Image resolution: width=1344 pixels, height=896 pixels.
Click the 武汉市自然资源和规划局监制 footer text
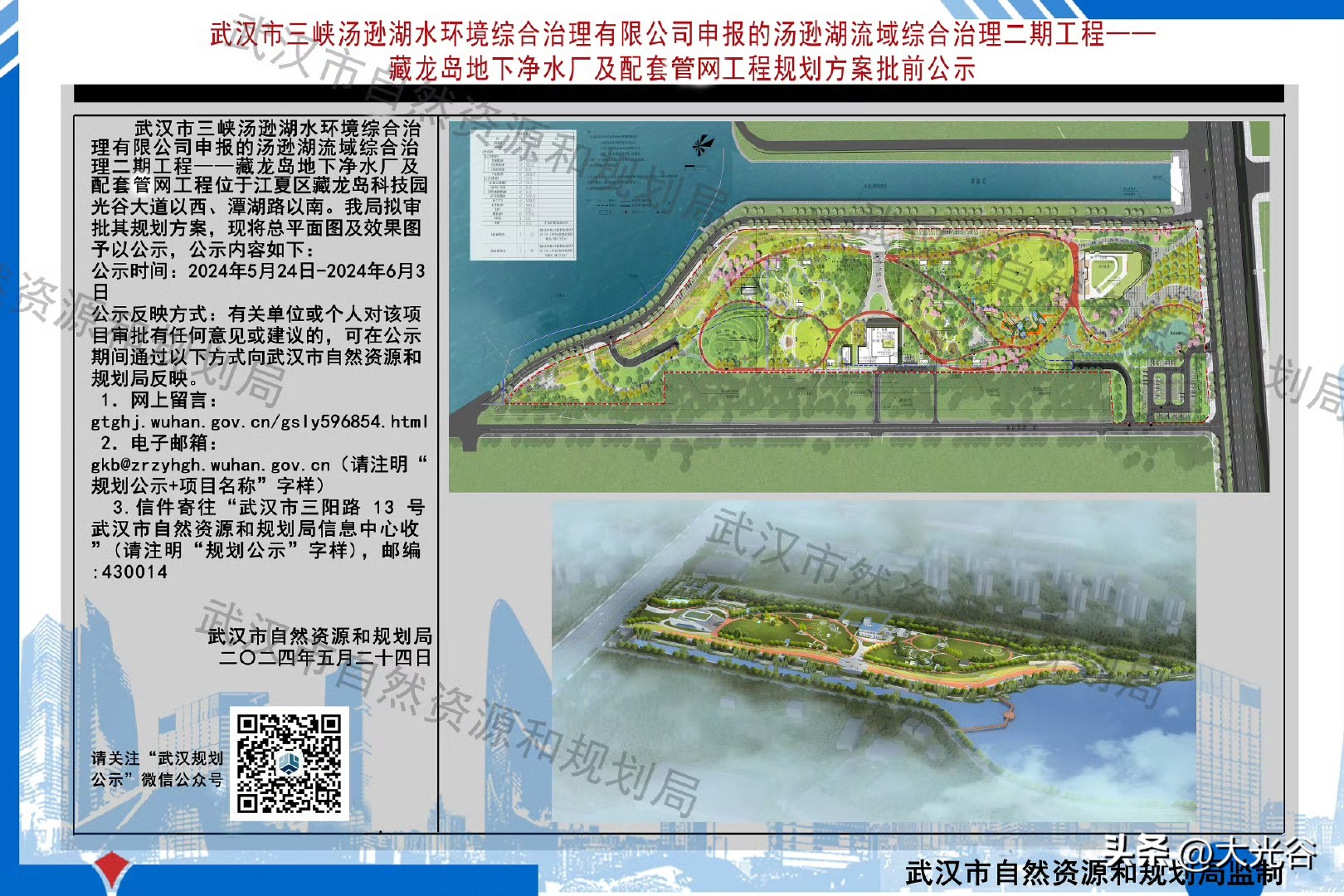point(1094,873)
